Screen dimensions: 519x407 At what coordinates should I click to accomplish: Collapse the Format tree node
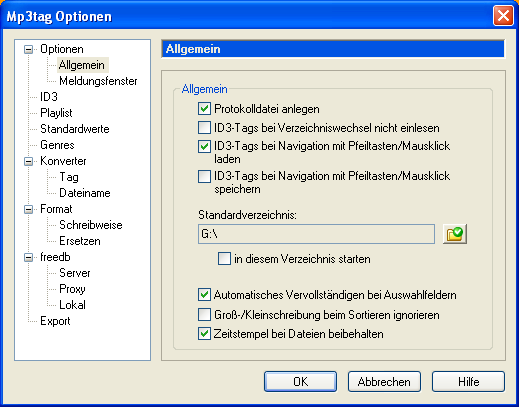tap(29, 209)
